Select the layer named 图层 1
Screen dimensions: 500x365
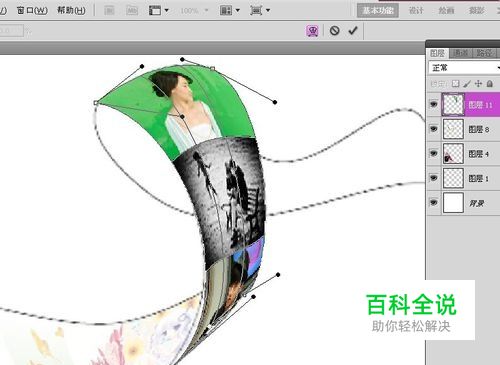click(x=479, y=178)
